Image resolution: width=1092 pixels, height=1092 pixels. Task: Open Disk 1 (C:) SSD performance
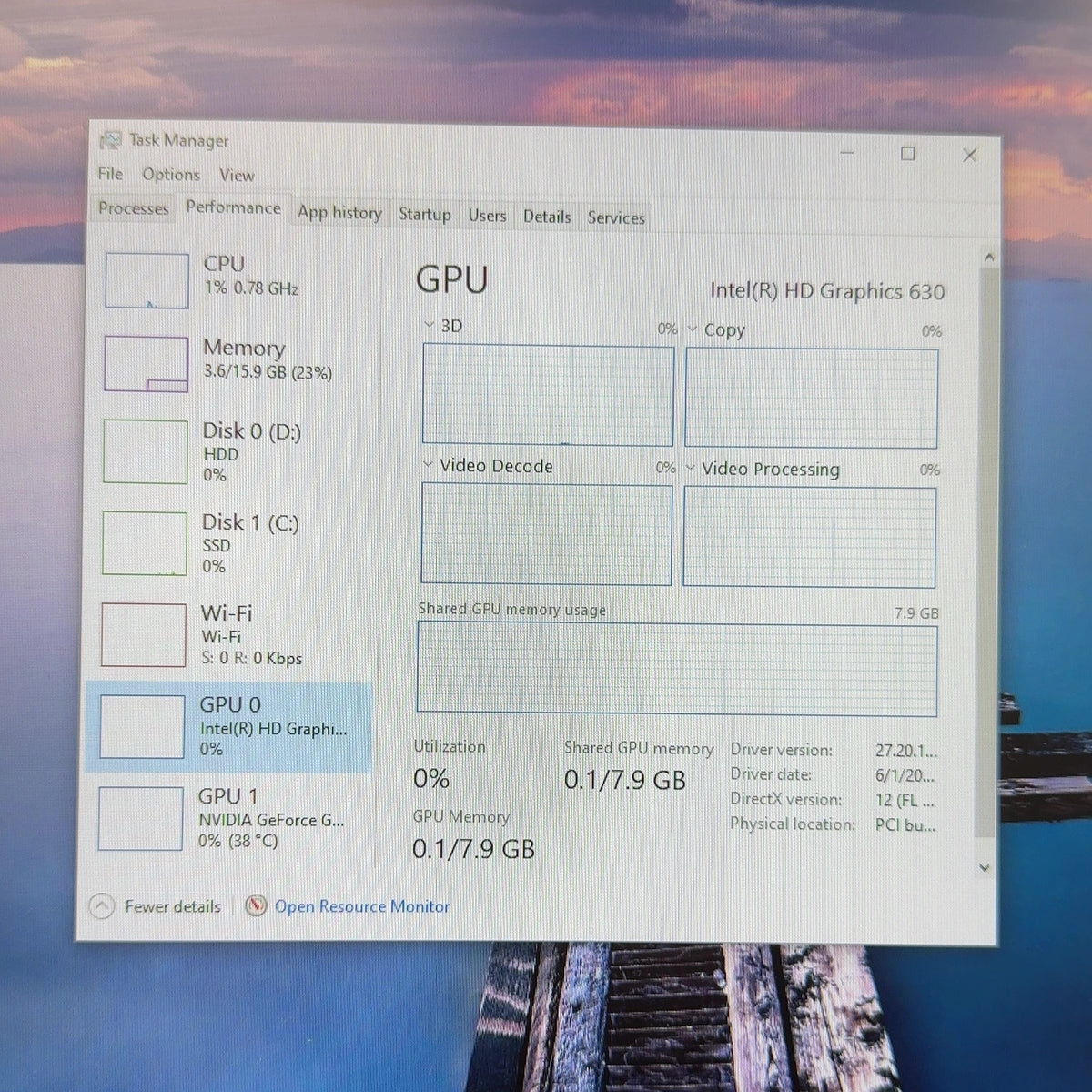tap(229, 543)
